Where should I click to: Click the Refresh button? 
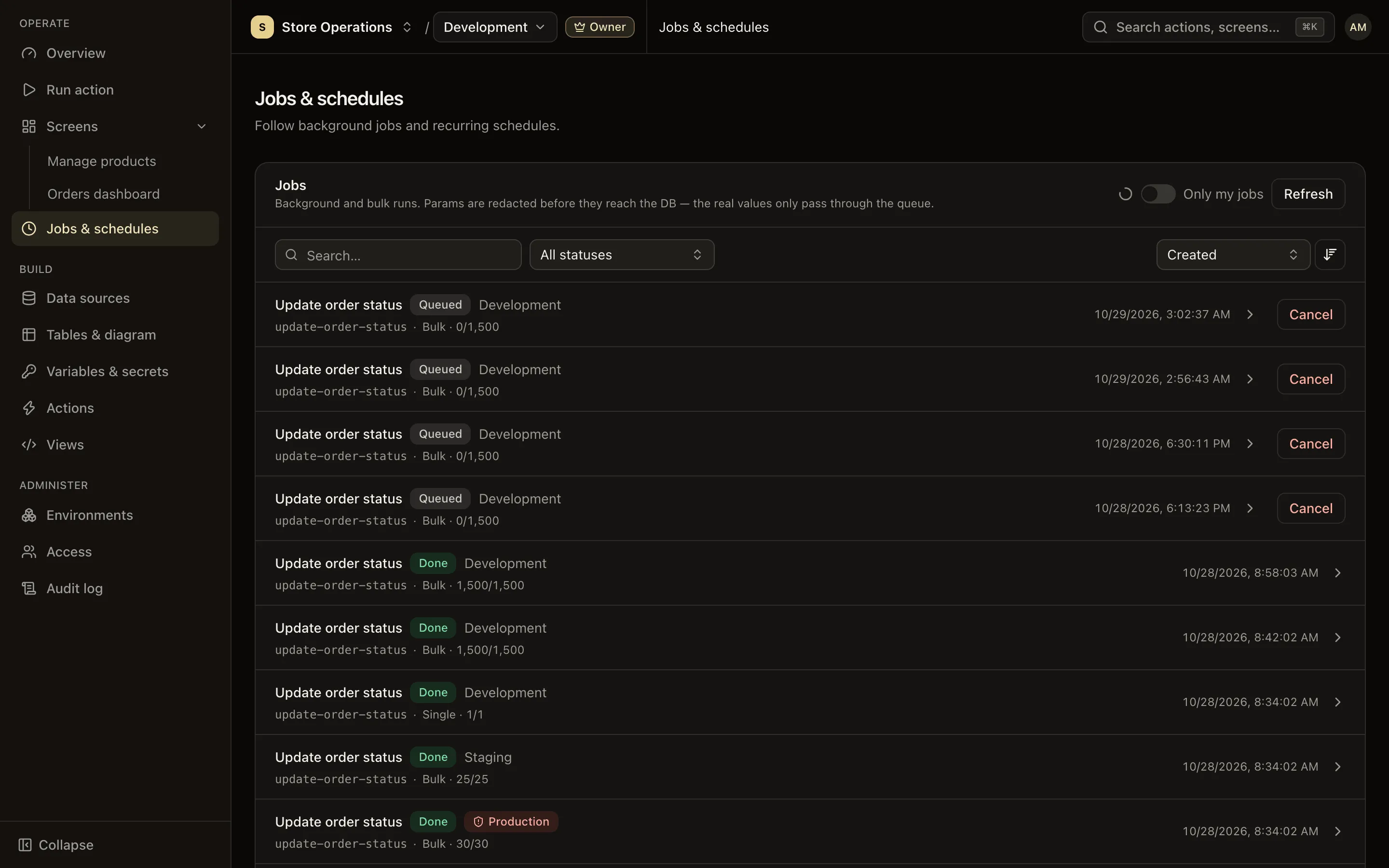coord(1308,194)
